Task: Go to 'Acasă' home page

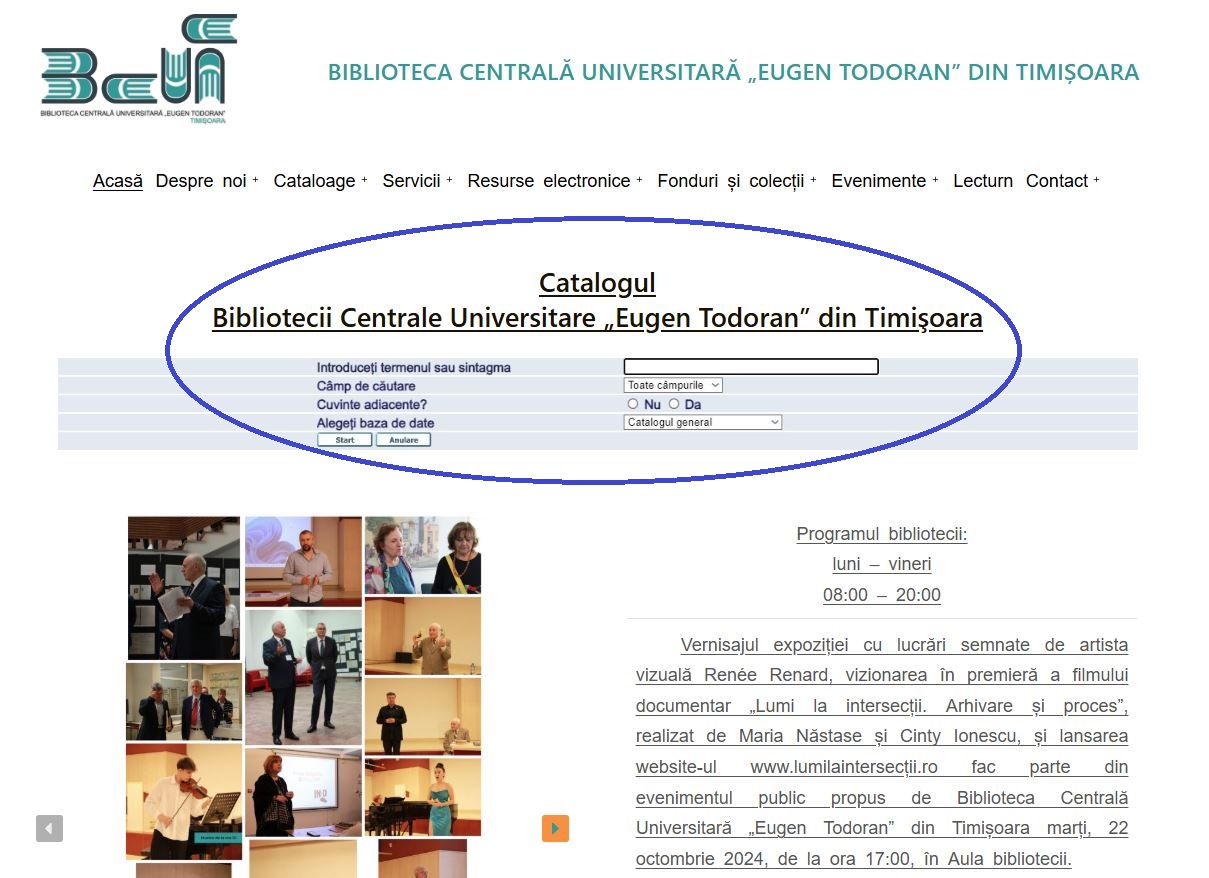Action: [118, 181]
